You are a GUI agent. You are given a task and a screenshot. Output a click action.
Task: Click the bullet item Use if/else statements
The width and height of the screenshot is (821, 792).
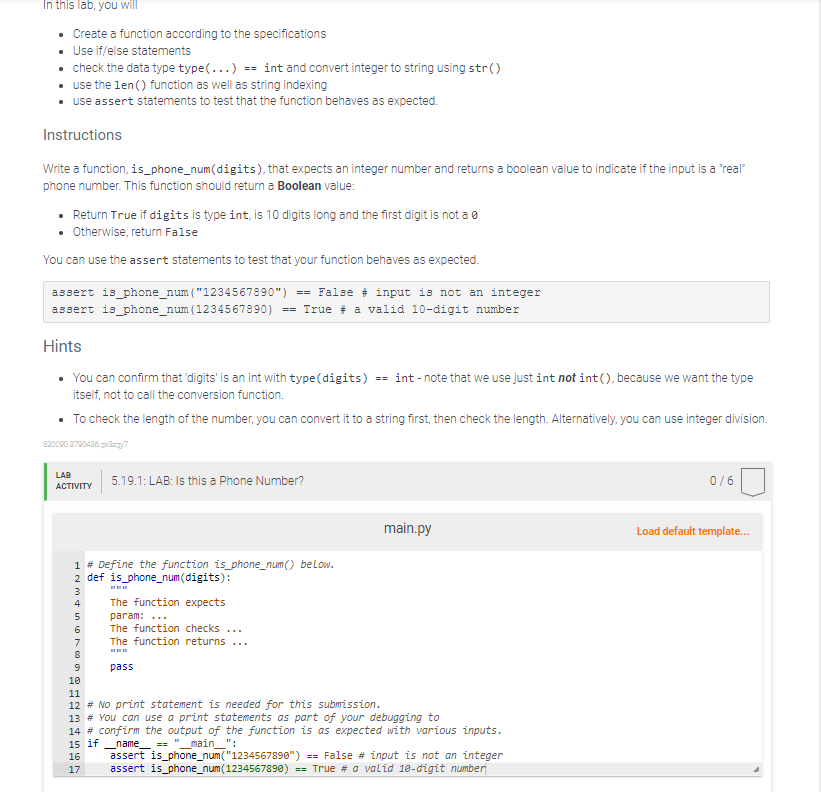point(129,50)
